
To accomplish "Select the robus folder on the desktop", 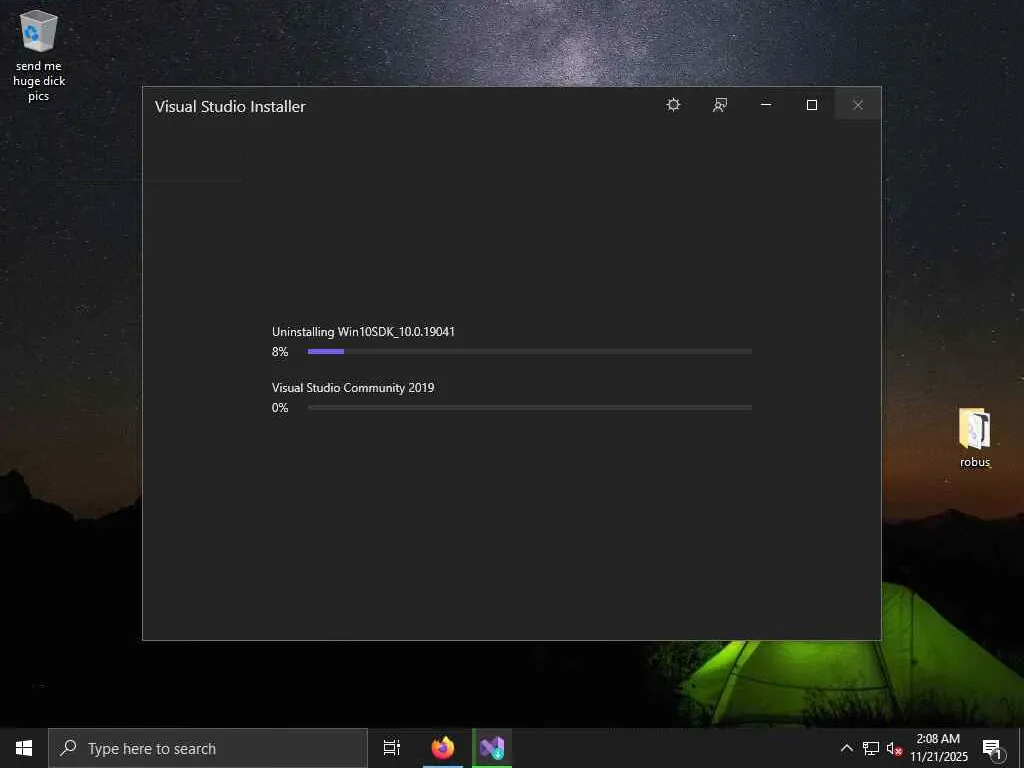I will coord(974,438).
